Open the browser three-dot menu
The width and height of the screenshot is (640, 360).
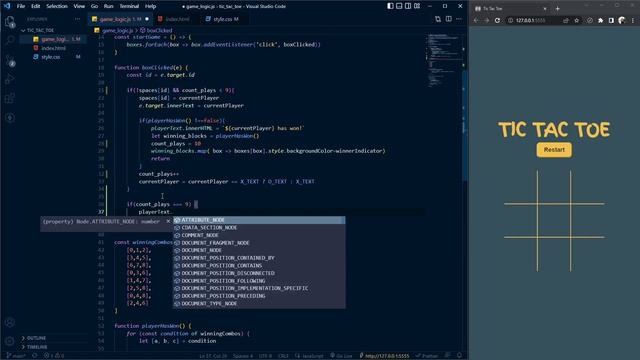pos(633,20)
